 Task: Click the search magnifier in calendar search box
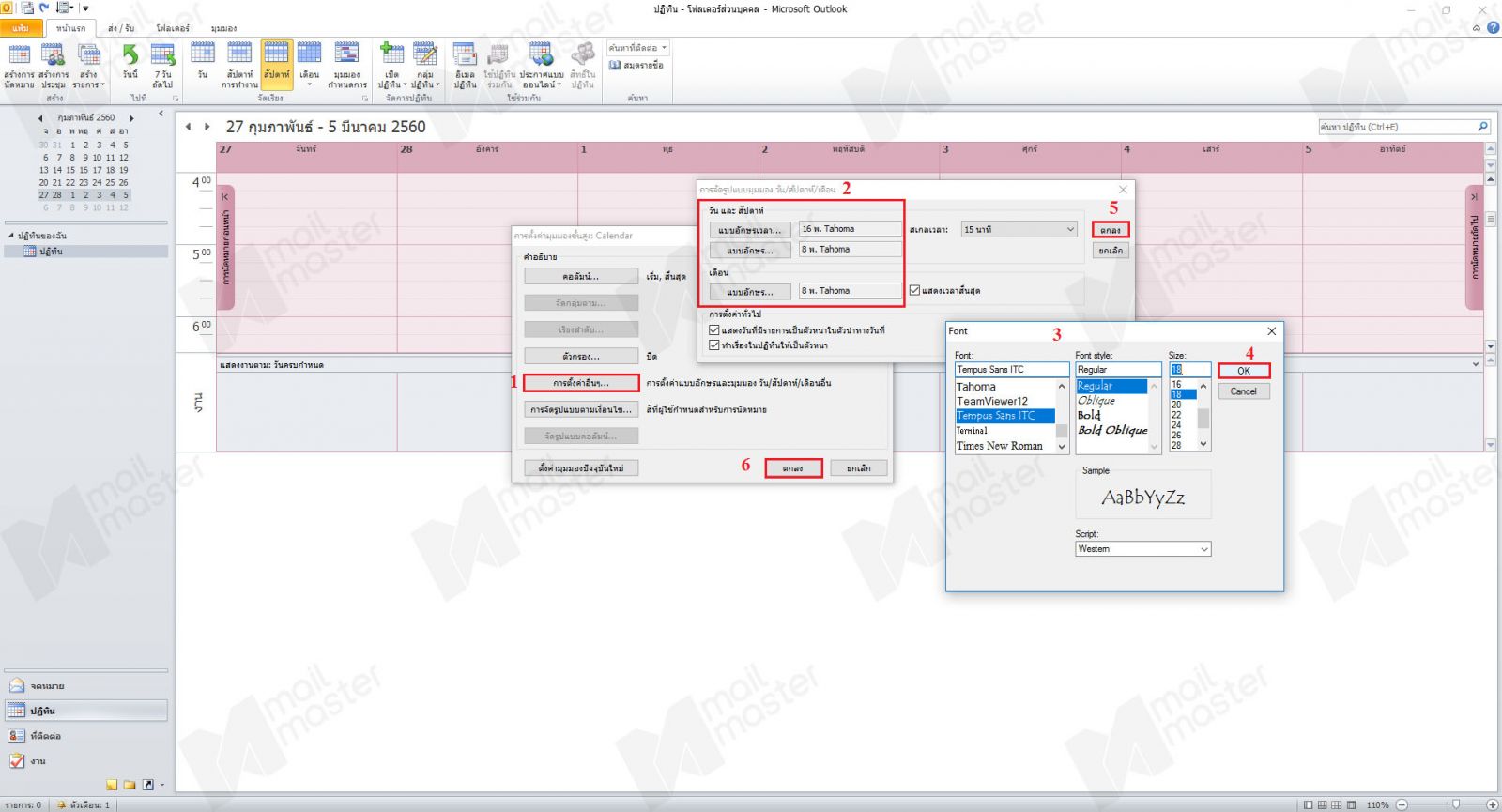click(1483, 127)
